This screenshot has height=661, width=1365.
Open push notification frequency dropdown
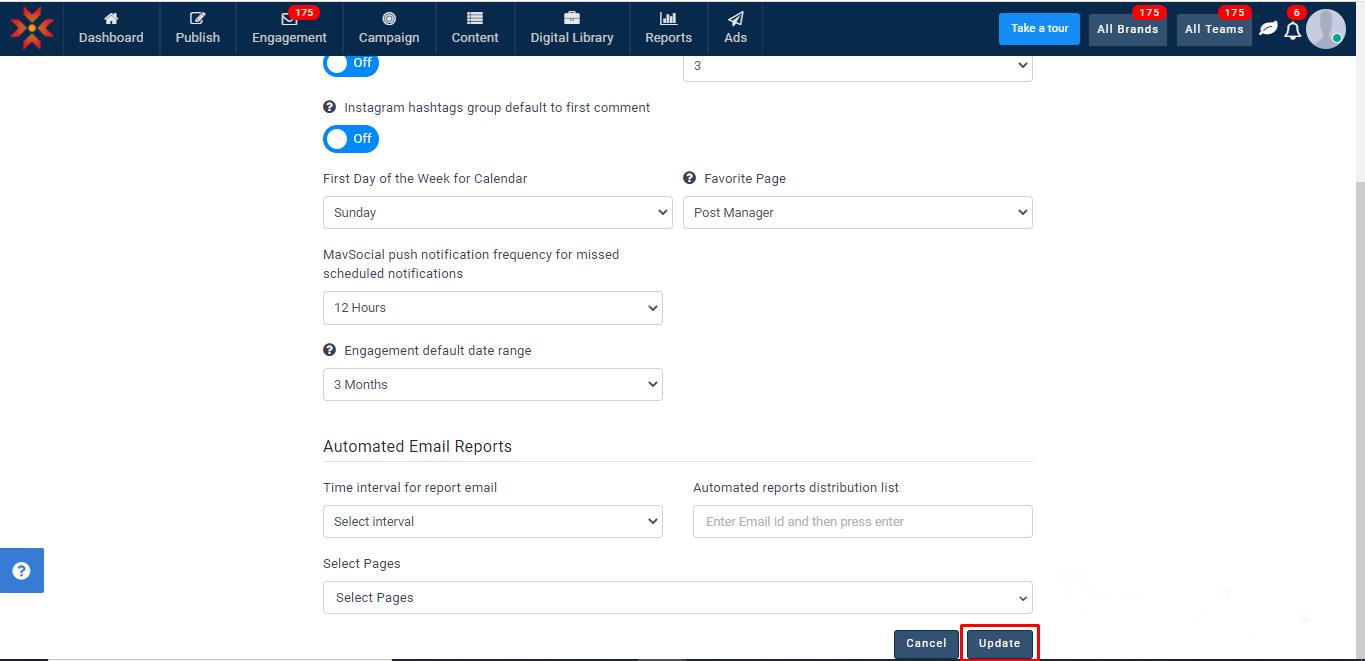click(492, 308)
